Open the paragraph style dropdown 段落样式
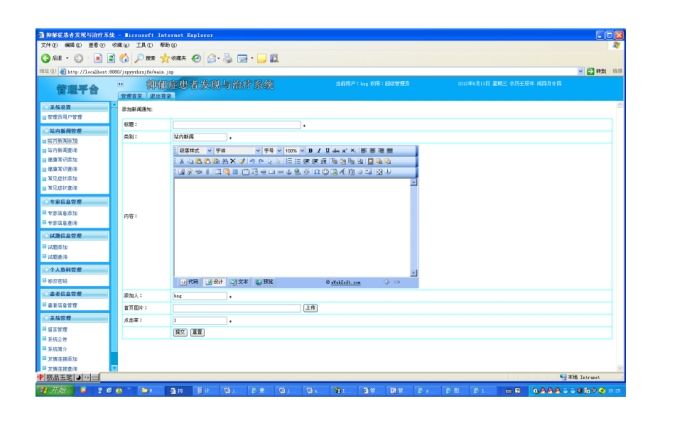 (195, 151)
